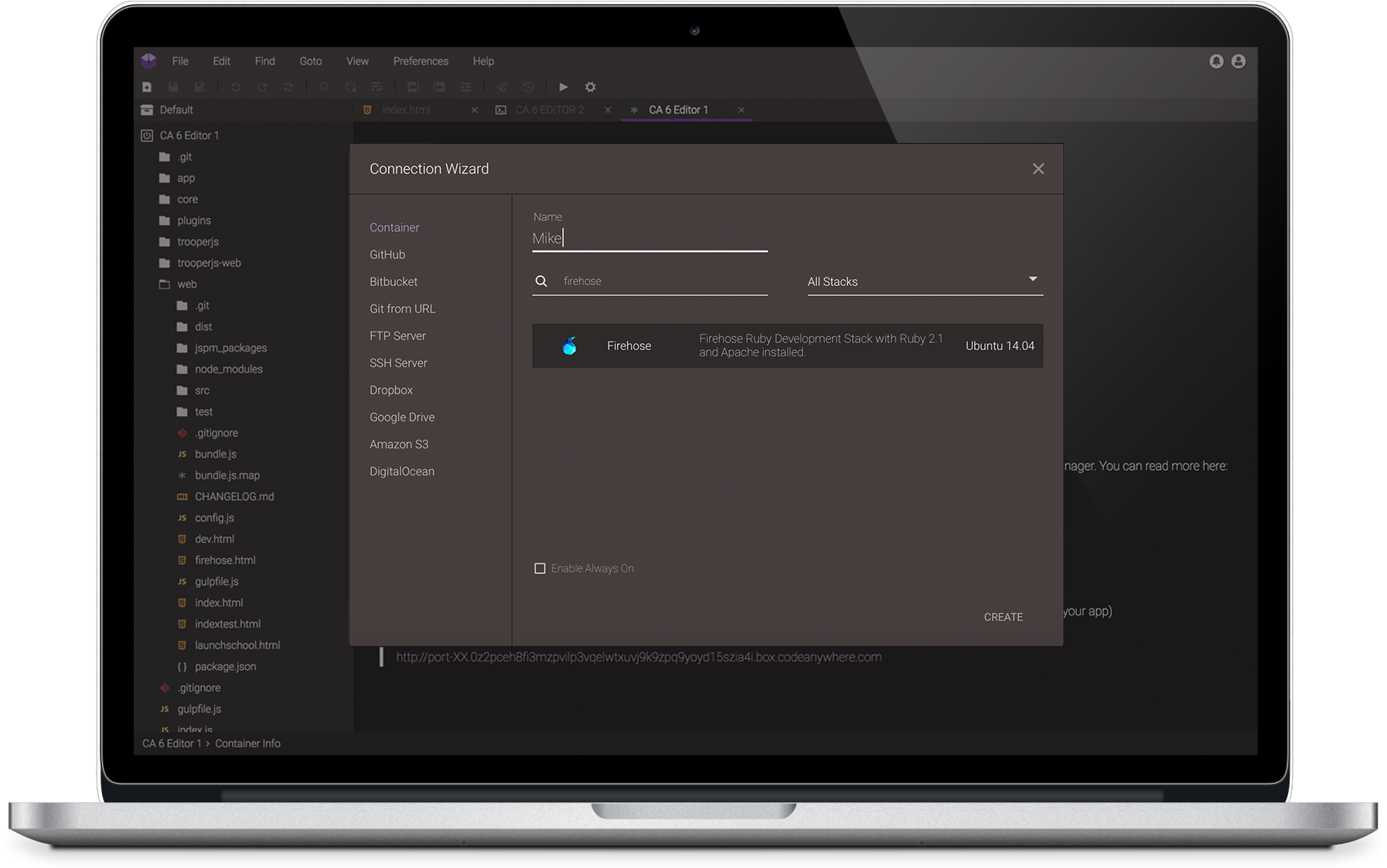Select the Firehose stack droplet icon

570,346
